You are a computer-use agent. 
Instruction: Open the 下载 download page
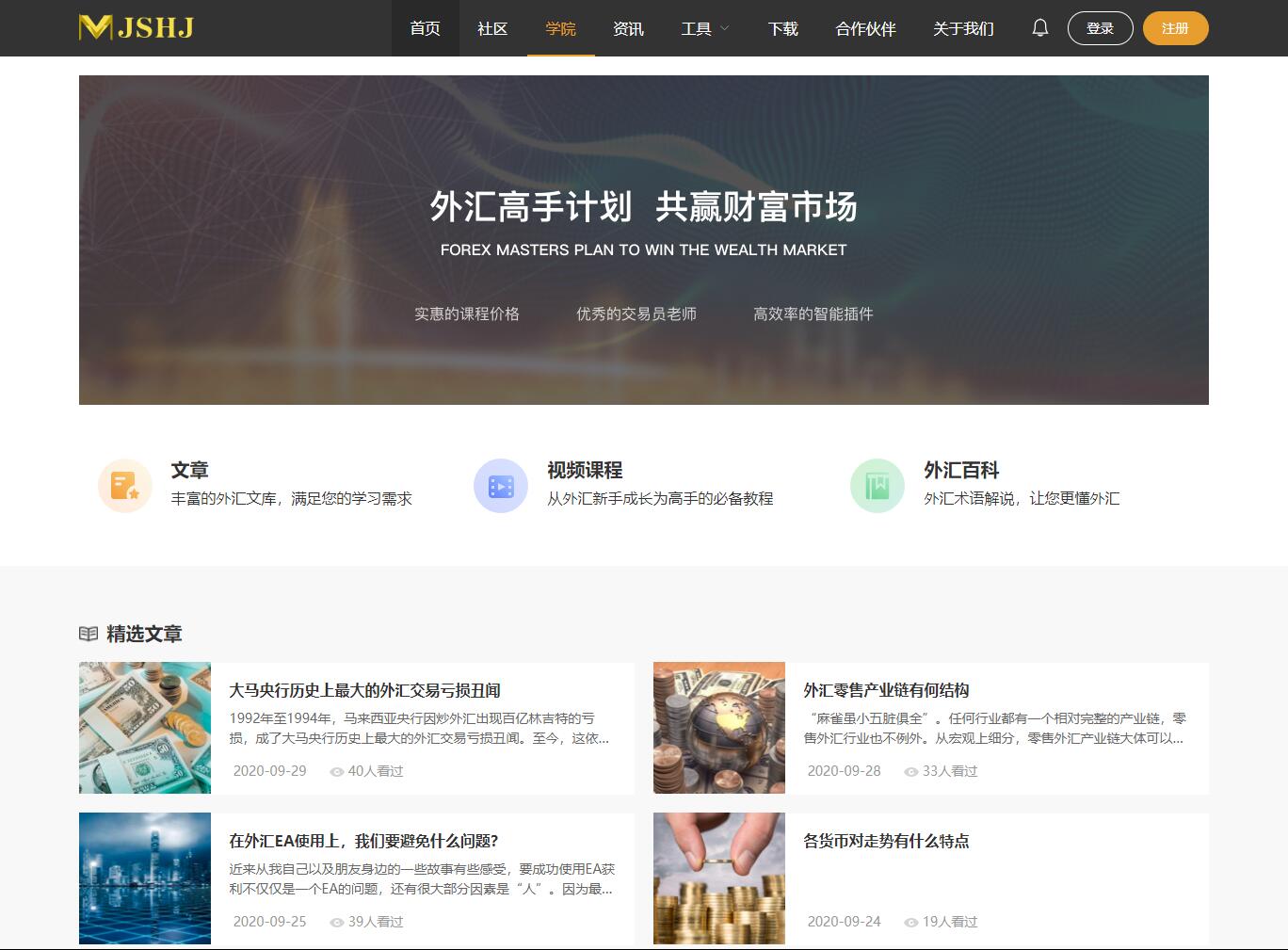[782, 28]
